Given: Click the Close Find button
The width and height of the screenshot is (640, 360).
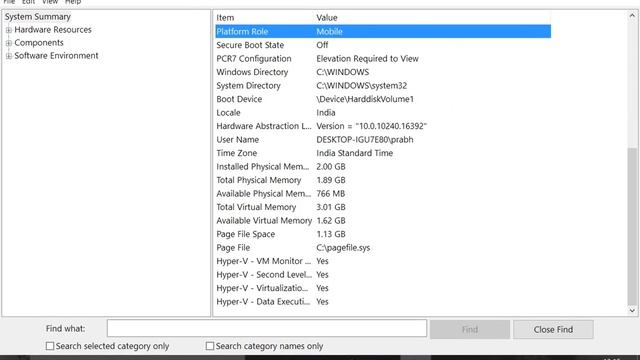Looking at the screenshot, I should 553,329.
